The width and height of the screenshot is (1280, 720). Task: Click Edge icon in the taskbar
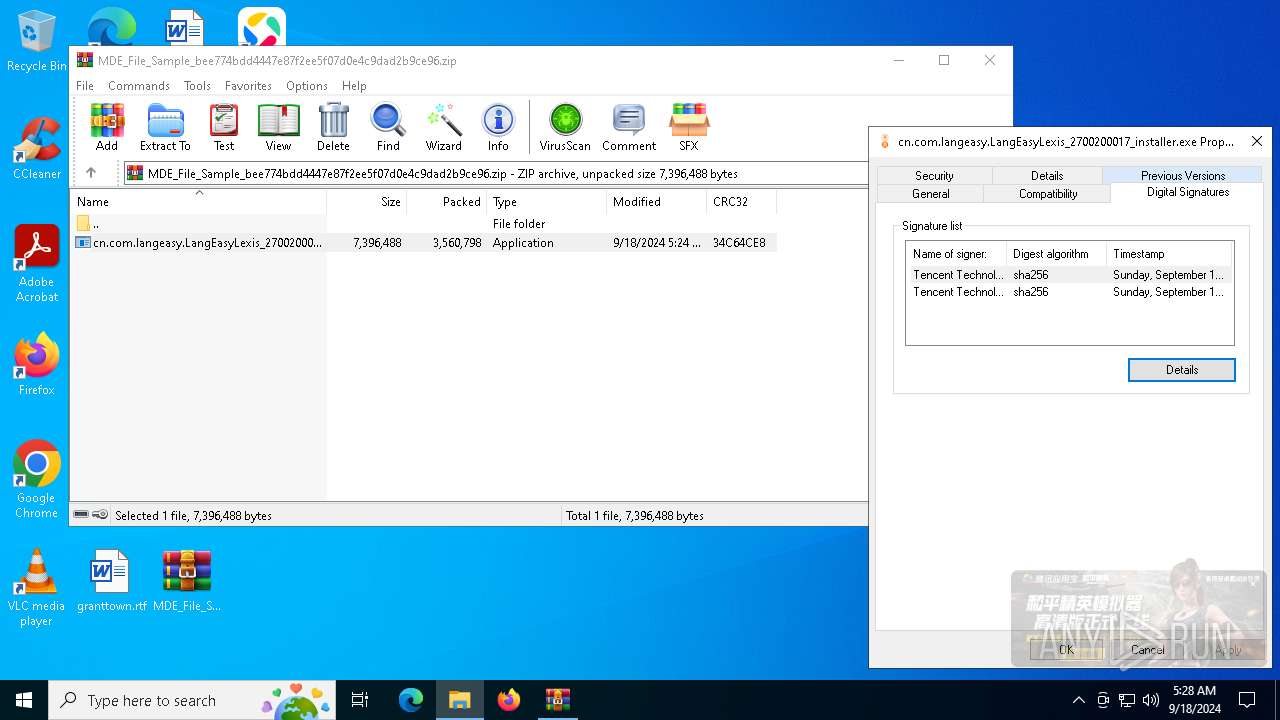tap(411, 700)
